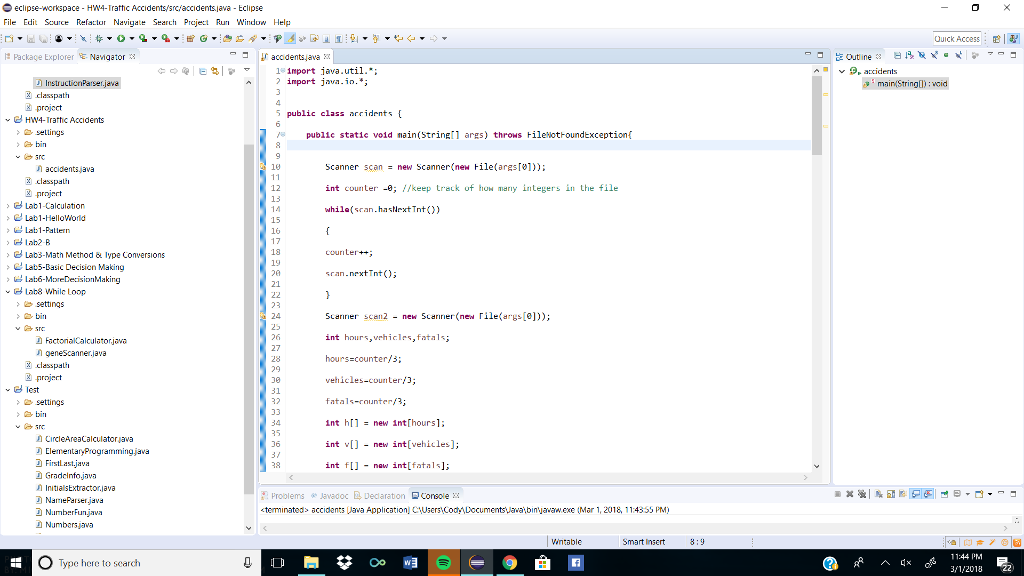Launch Debug mode from the toolbar

click(100, 40)
